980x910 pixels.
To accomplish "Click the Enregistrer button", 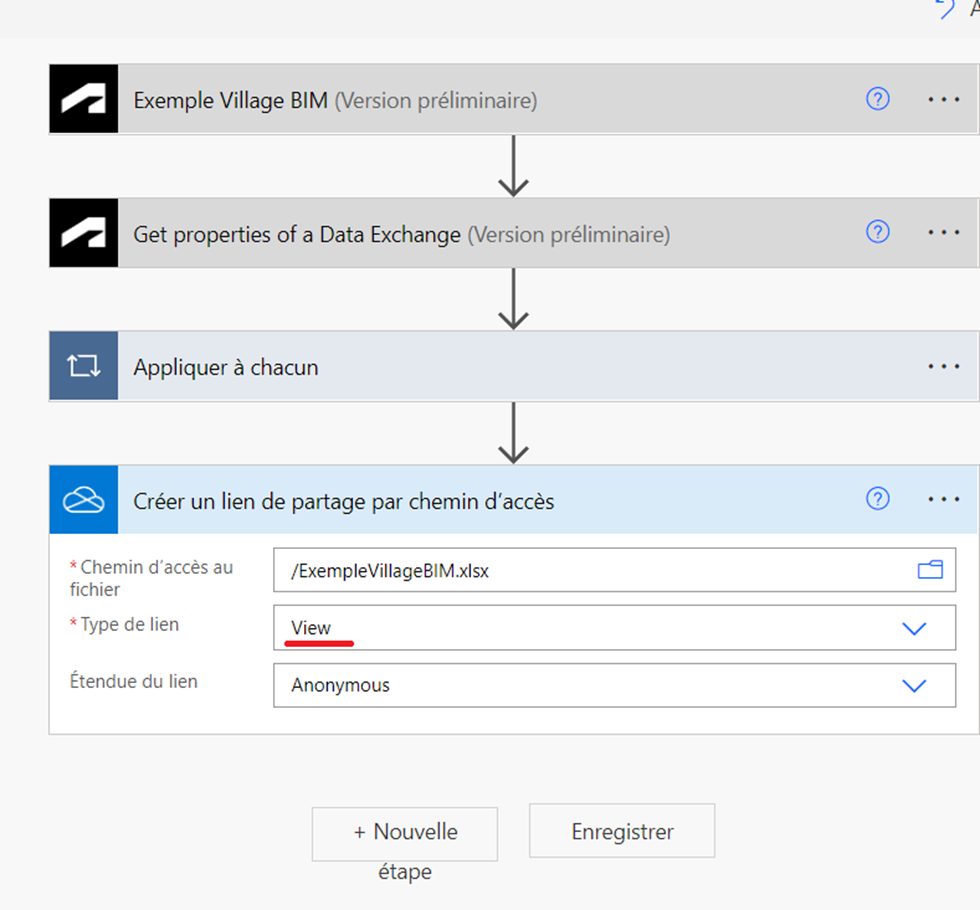I will pos(622,831).
